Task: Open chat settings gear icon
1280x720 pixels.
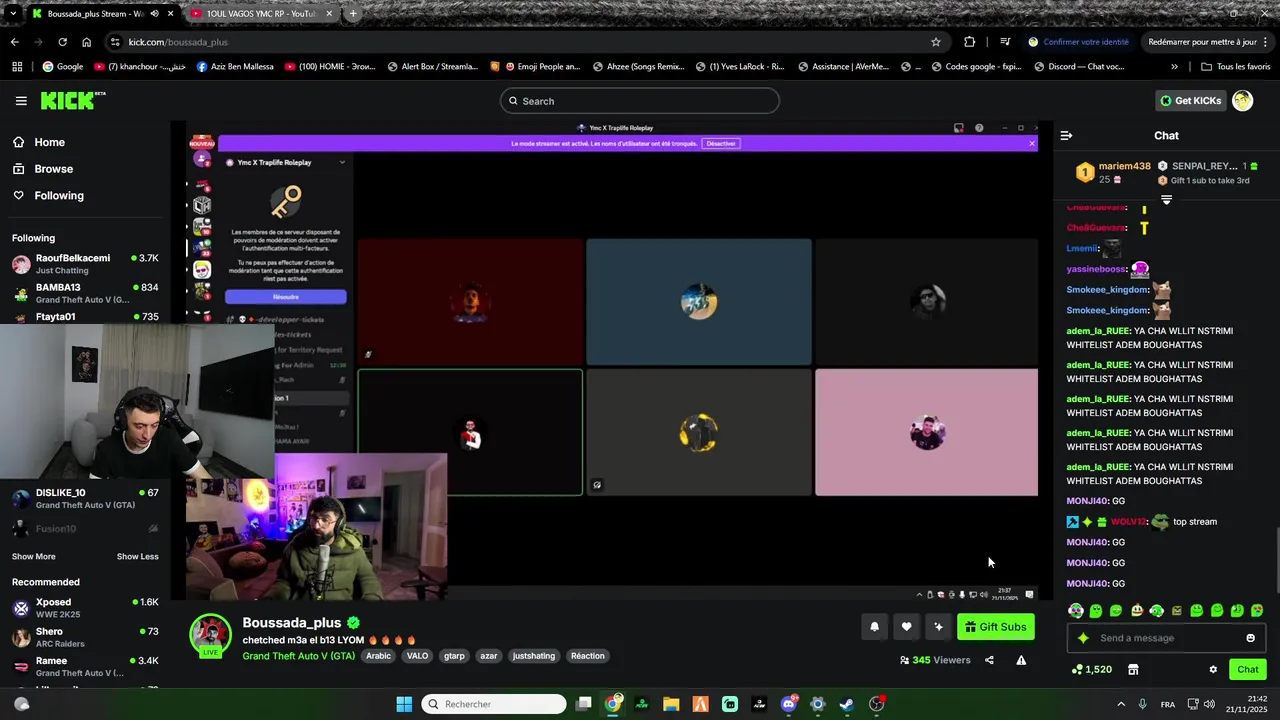Action: [x=1213, y=669]
